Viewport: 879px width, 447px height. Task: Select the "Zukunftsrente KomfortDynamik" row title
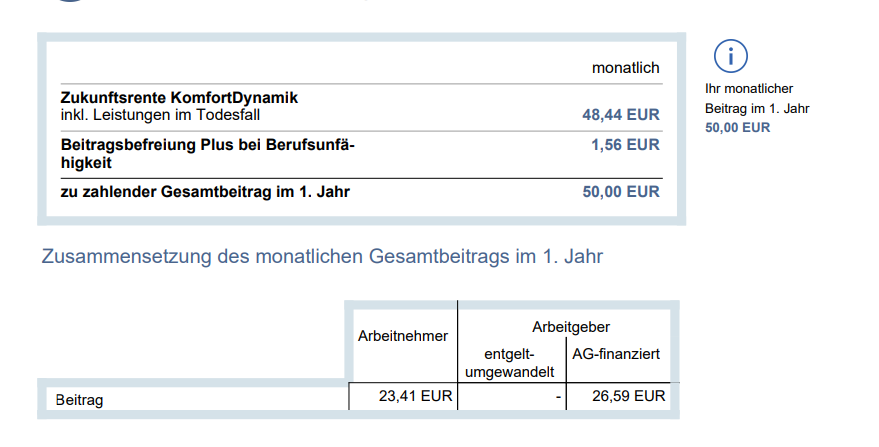[x=180, y=98]
